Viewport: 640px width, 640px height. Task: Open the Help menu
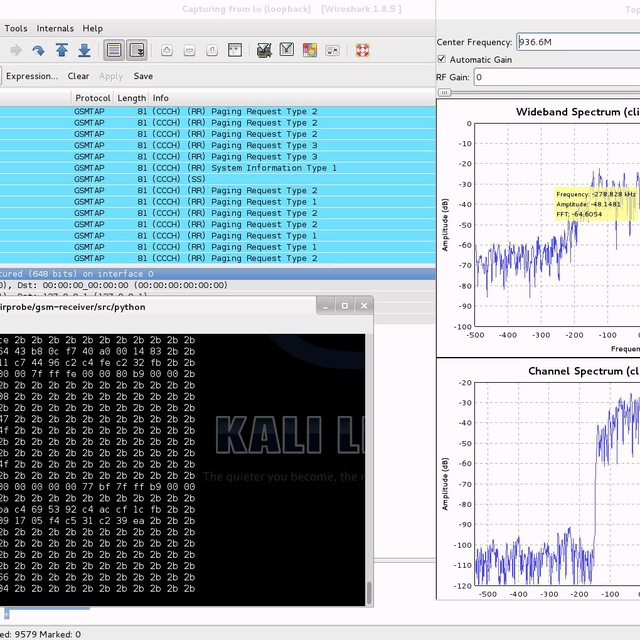tap(93, 29)
